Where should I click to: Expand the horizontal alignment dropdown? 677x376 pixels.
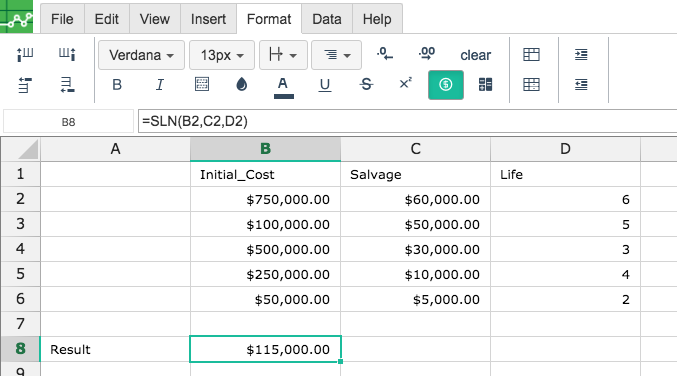[336, 55]
